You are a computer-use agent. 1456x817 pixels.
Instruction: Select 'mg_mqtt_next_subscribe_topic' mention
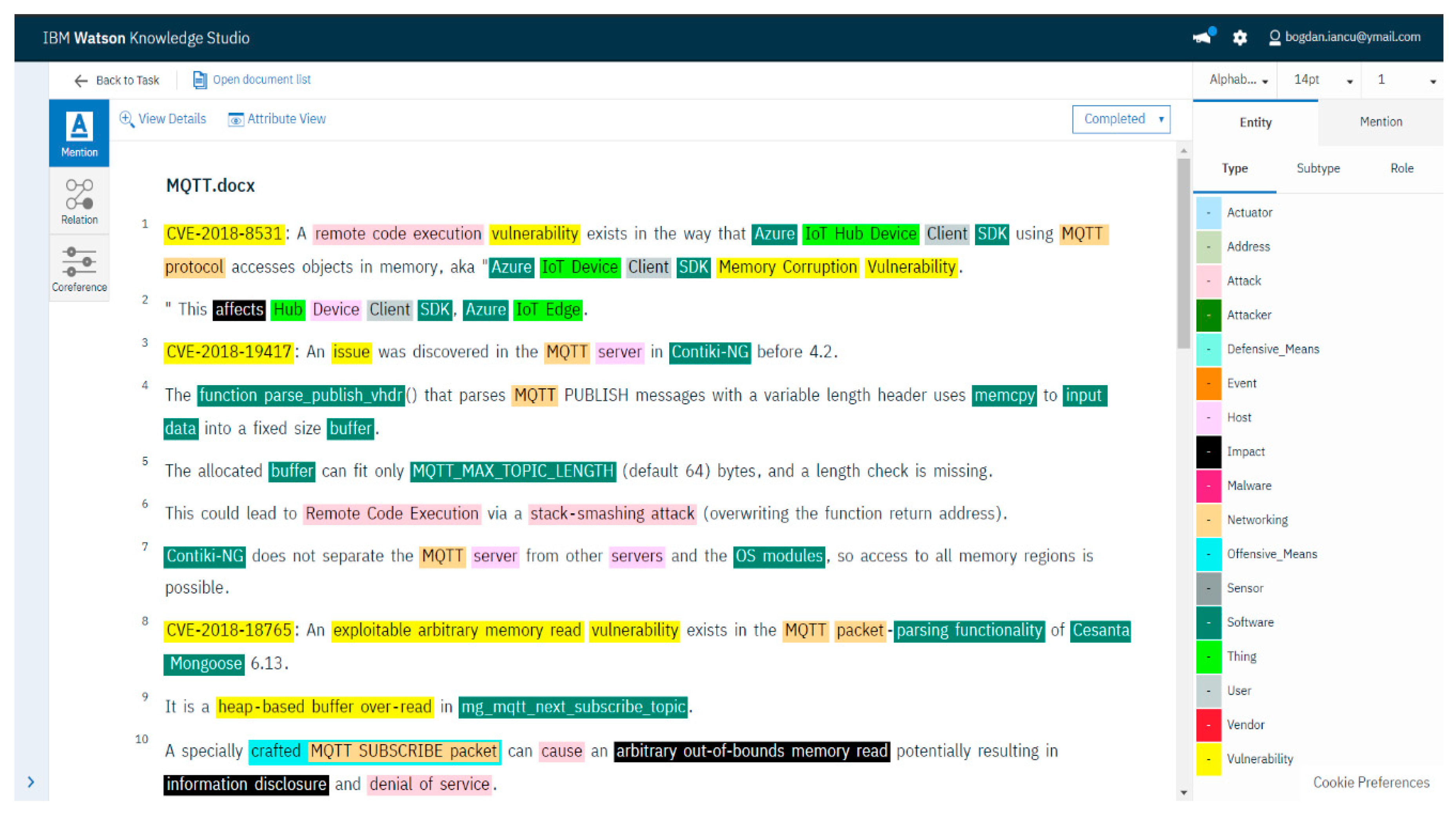coord(573,707)
